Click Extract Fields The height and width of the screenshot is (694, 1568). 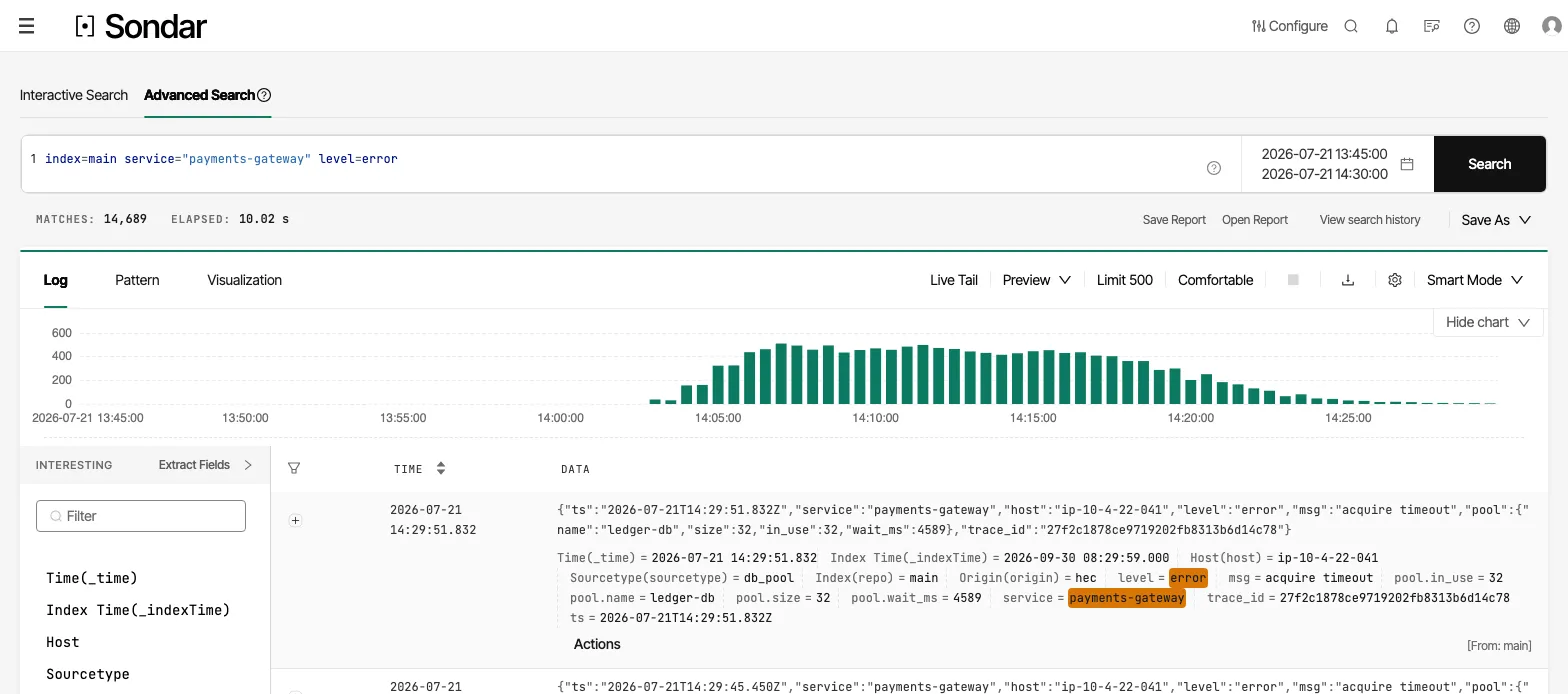(194, 465)
